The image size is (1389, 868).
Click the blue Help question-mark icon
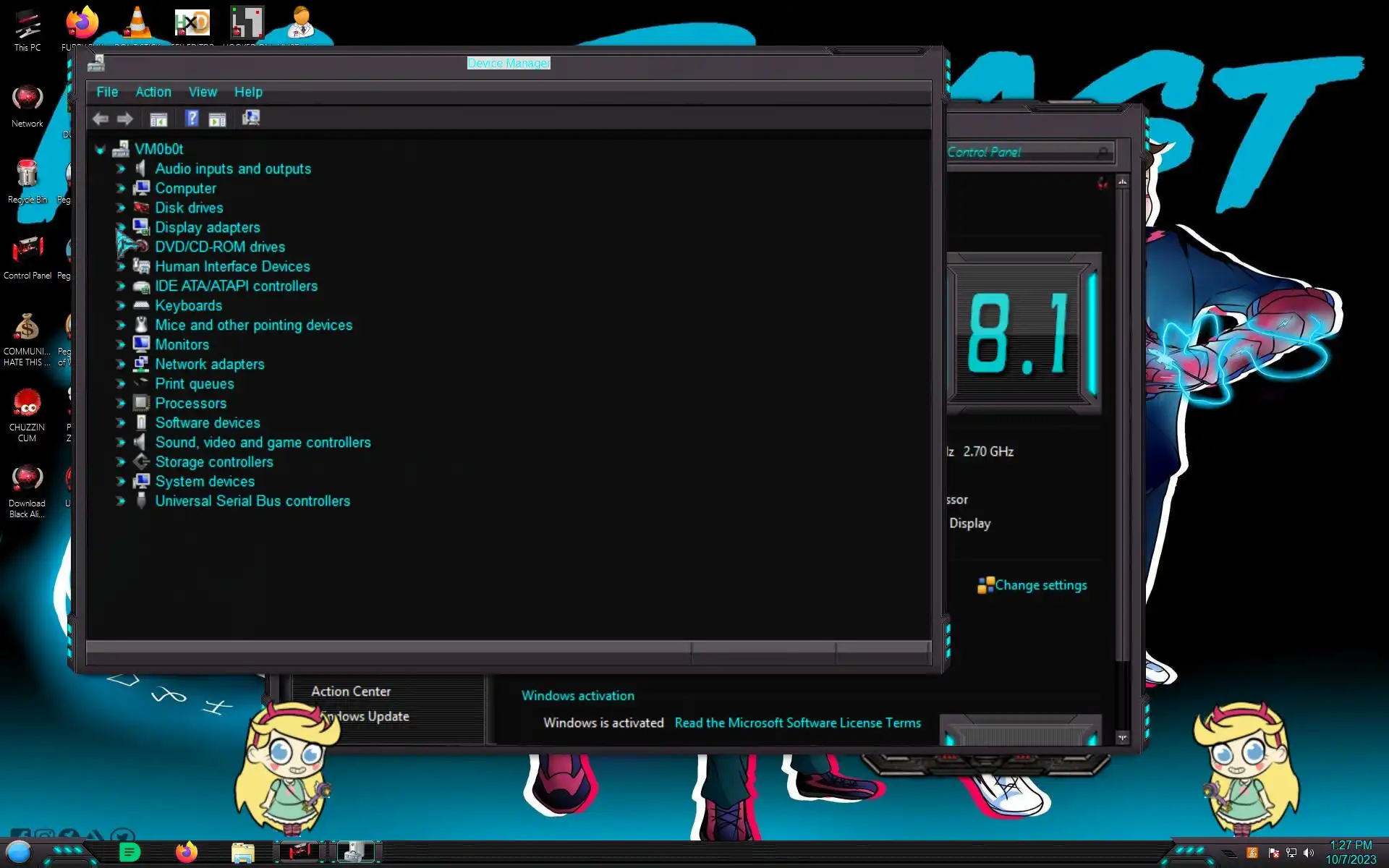(x=192, y=118)
